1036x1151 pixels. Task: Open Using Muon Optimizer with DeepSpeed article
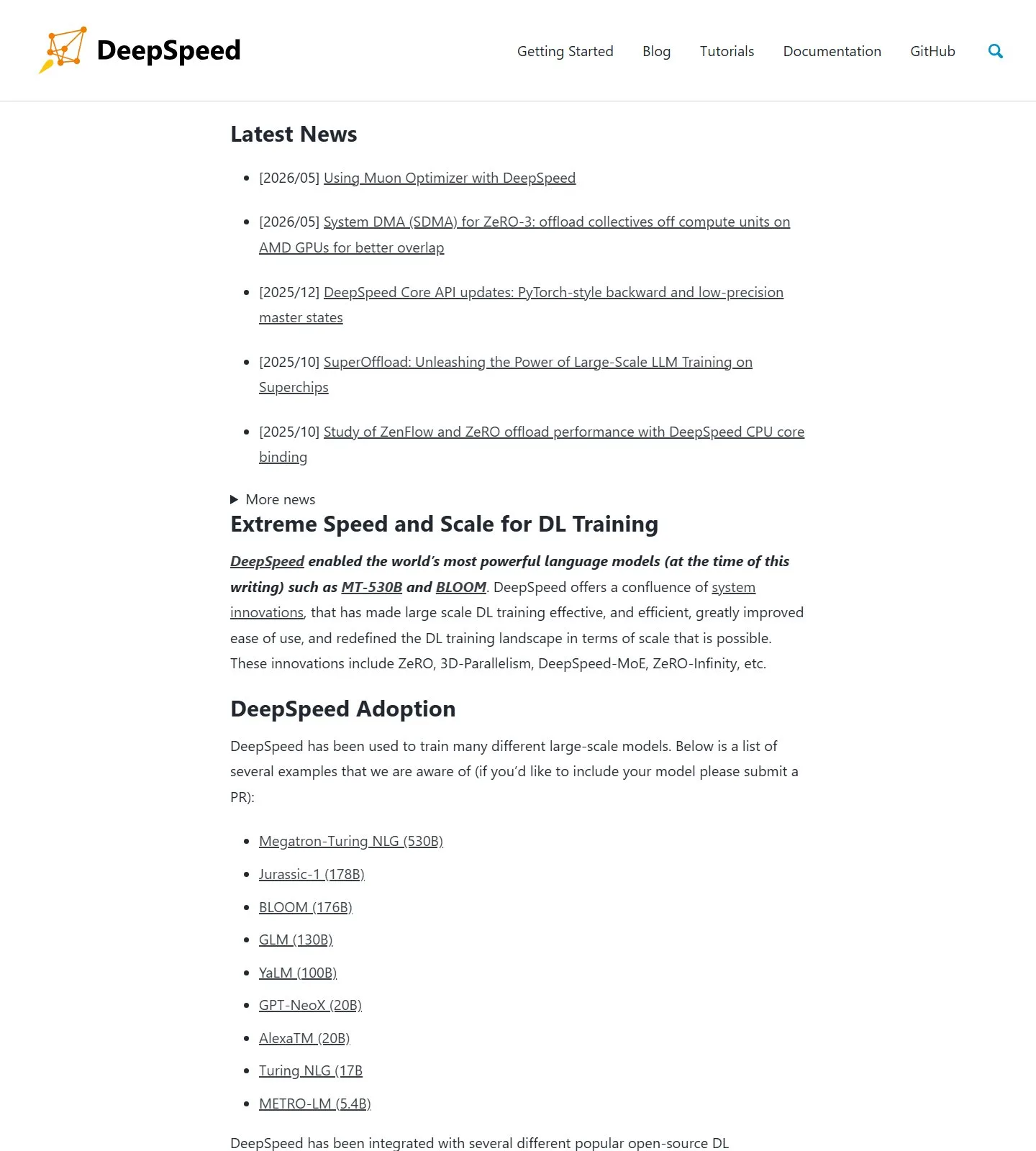(450, 178)
